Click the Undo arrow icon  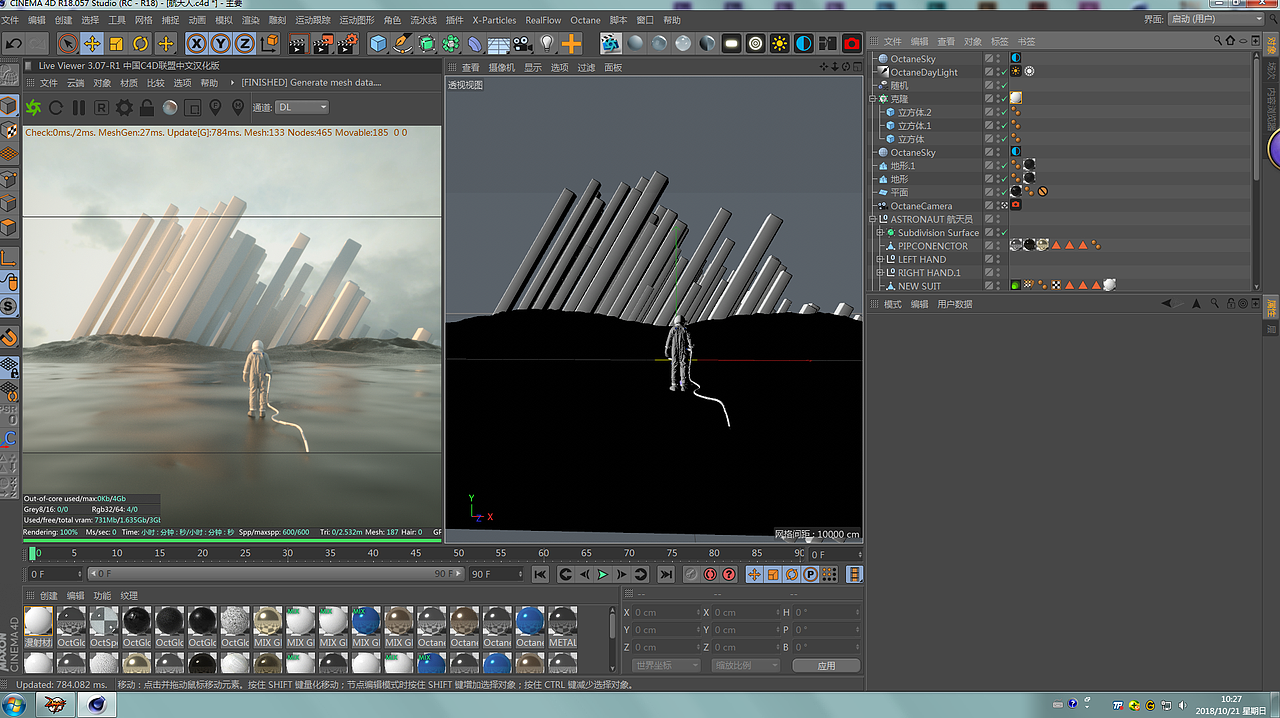tap(14, 43)
